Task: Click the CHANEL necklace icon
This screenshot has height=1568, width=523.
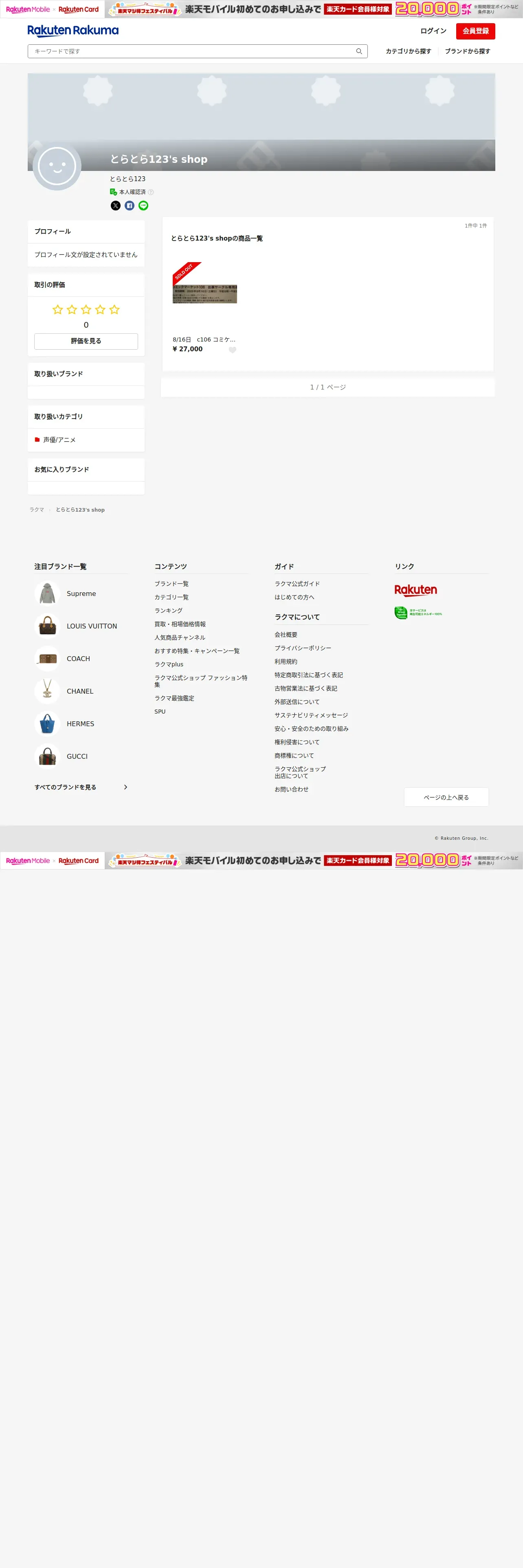Action: click(x=47, y=691)
